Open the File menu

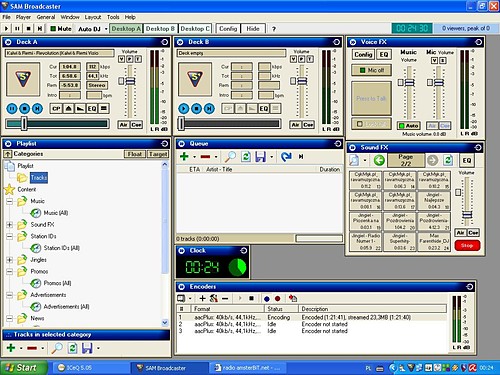(x=6, y=17)
